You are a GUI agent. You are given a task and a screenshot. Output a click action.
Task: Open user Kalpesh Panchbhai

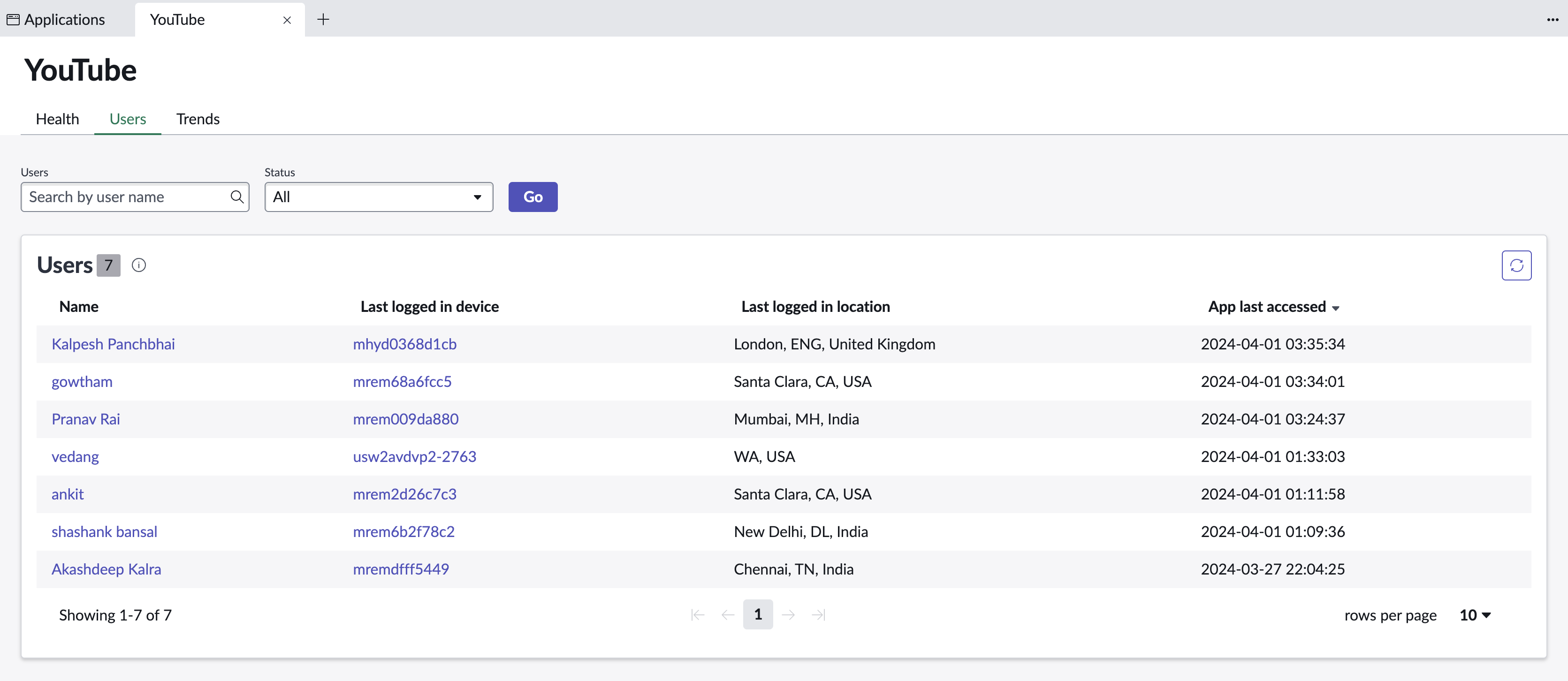[113, 344]
